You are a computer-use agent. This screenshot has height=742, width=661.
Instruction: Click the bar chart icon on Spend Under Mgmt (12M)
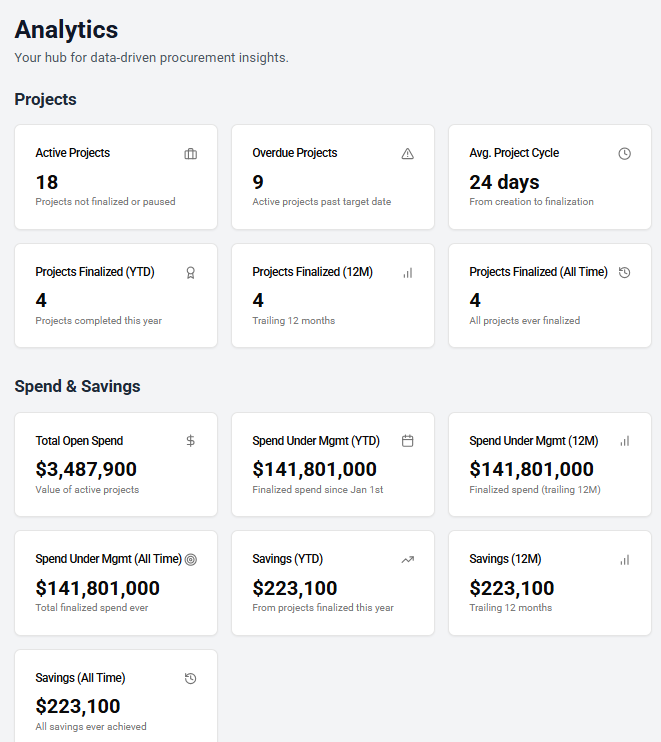click(624, 441)
